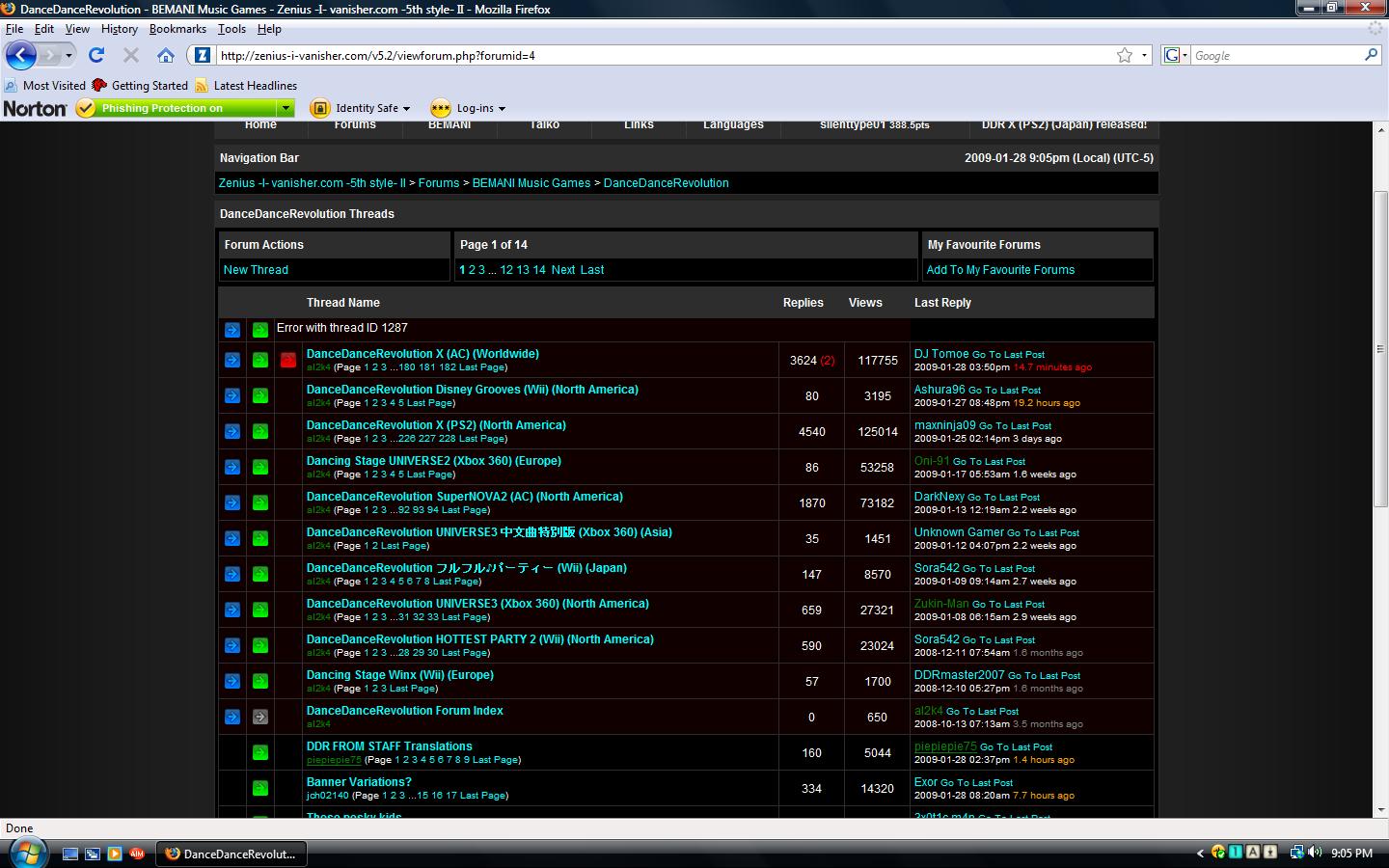
Task: Click the Firefox taskbar button DanceDanceRevolut...
Action: pos(231,854)
